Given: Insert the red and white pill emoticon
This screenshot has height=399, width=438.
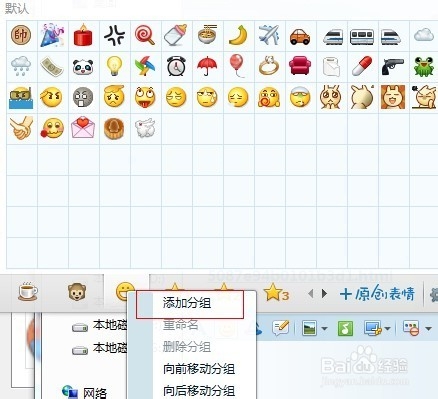Looking at the screenshot, I should point(362,66).
